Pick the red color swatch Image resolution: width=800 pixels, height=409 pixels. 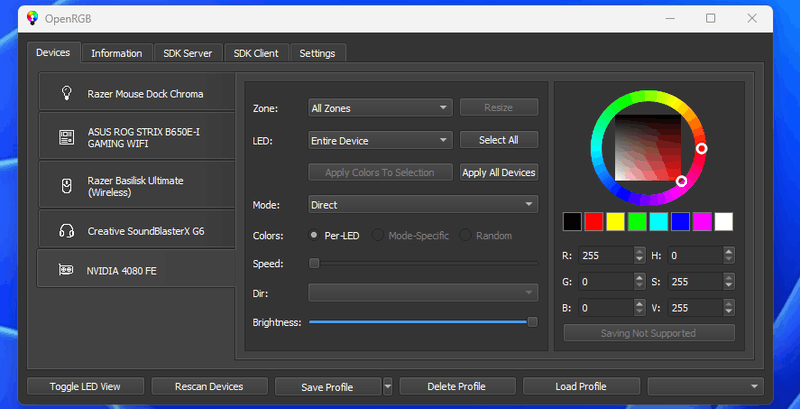pyautogui.click(x=595, y=221)
